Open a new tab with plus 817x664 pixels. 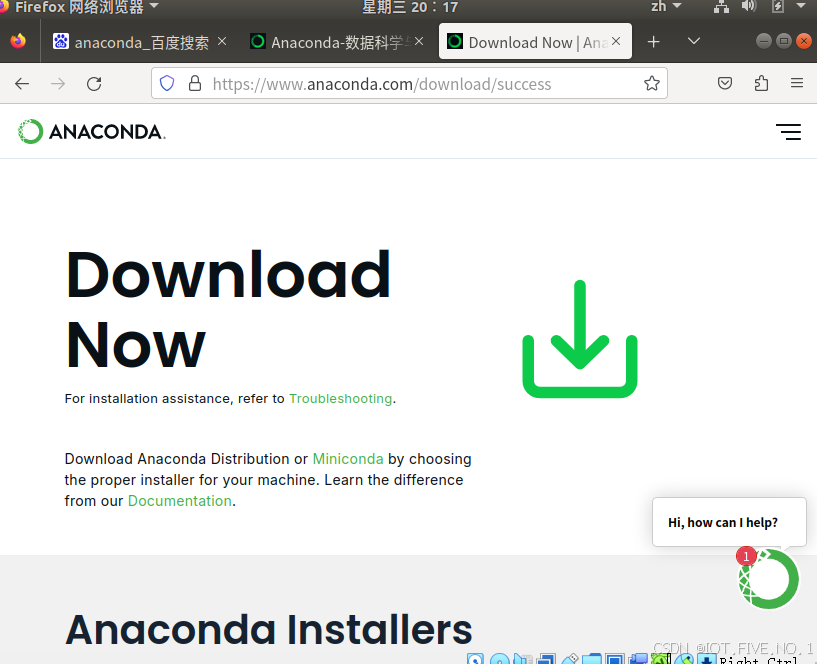click(653, 41)
